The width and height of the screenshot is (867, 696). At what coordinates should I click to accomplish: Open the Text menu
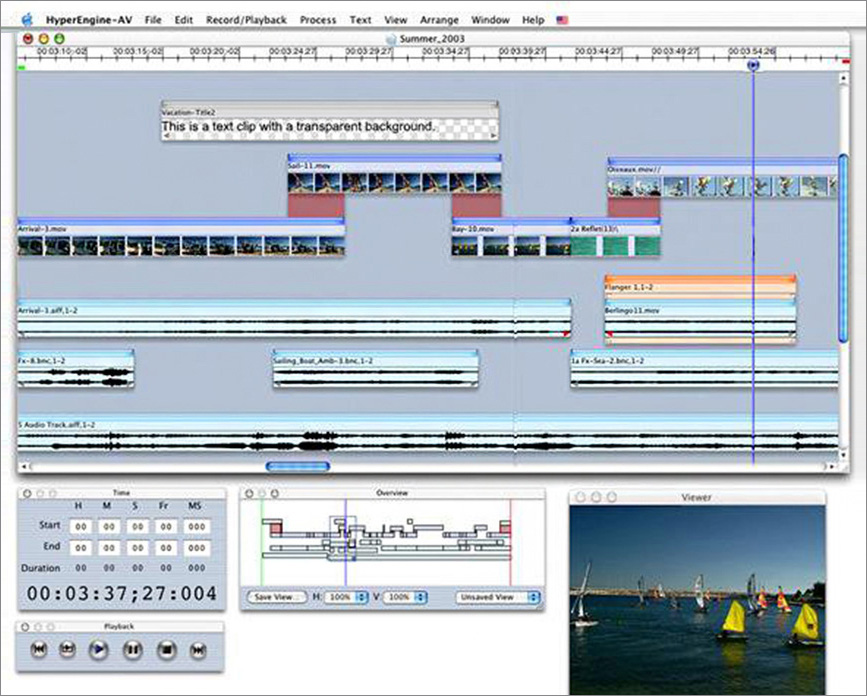(x=361, y=20)
